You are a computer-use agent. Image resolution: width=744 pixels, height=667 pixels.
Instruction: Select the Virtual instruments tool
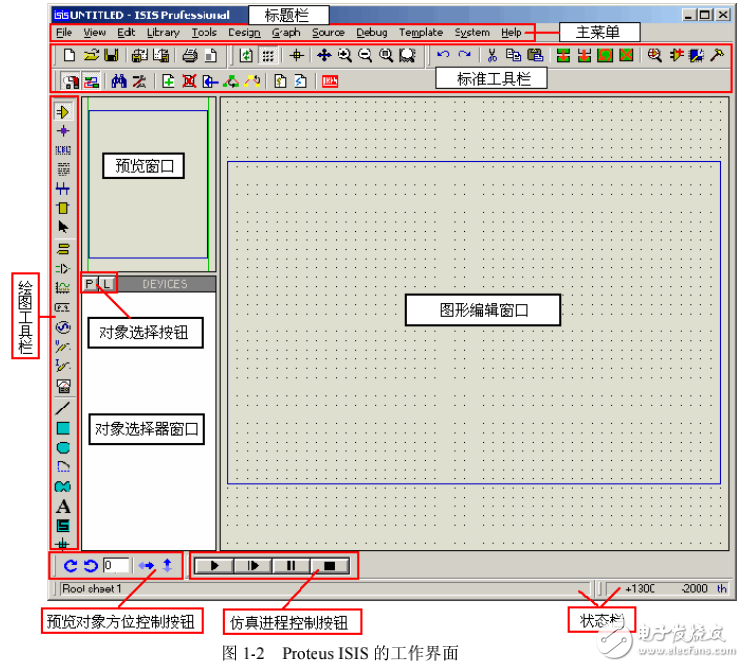[x=63, y=386]
